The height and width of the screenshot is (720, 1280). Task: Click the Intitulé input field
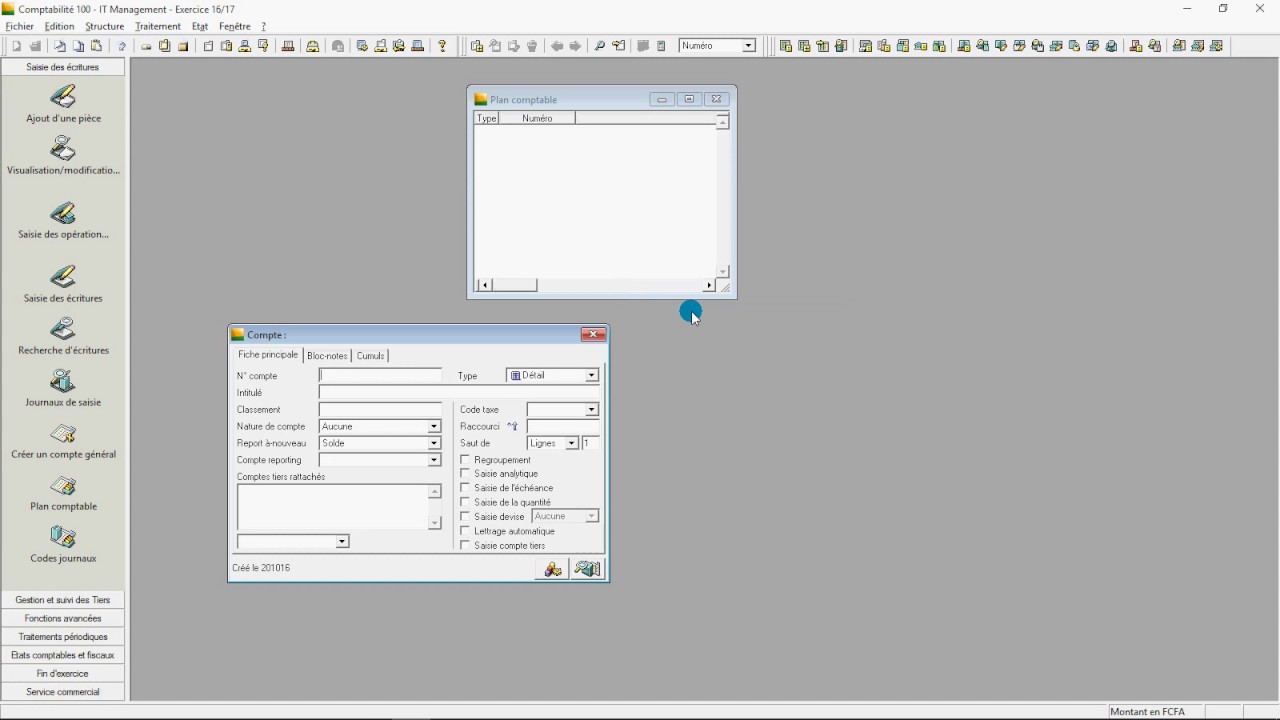click(459, 392)
